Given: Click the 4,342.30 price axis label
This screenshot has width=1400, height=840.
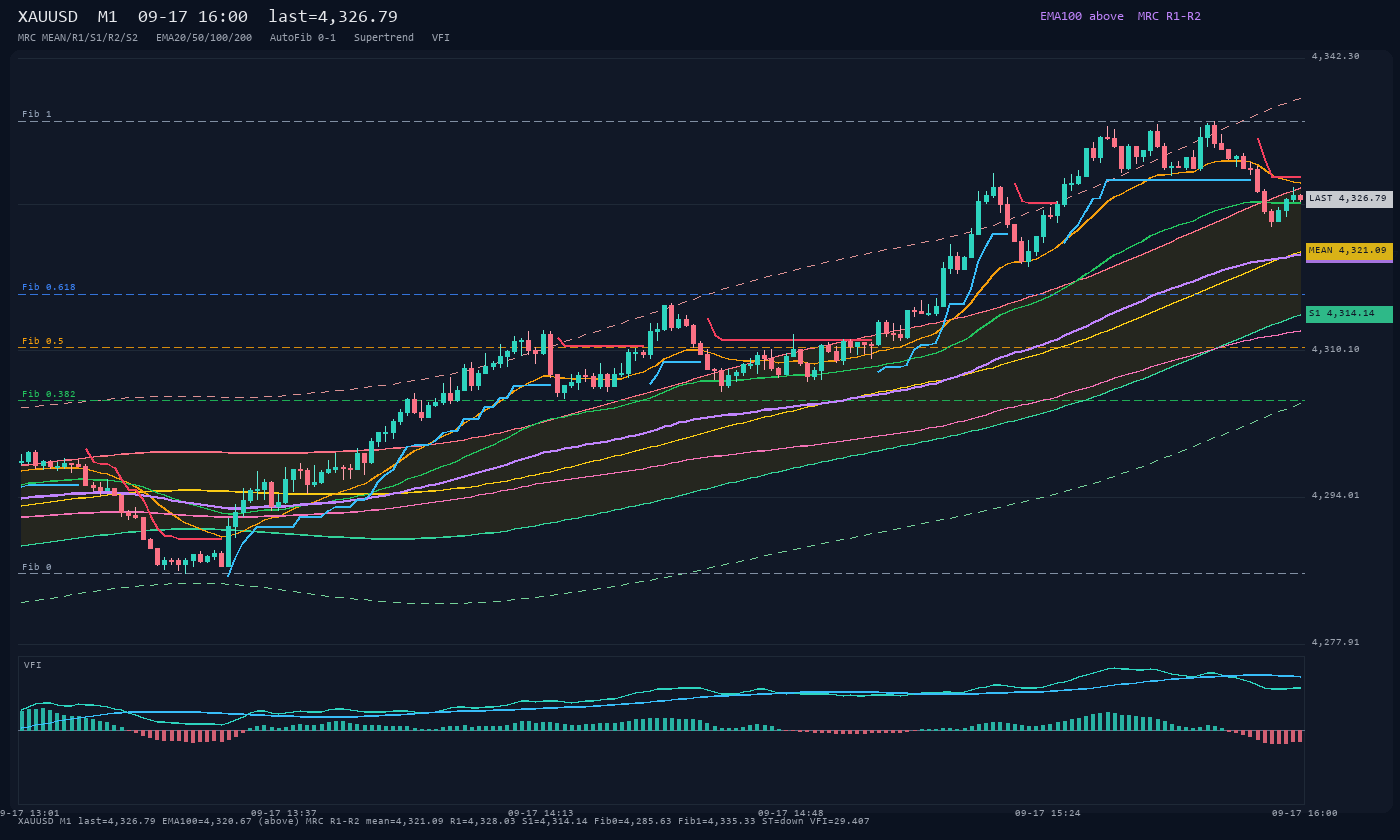Looking at the screenshot, I should pos(1336,56).
